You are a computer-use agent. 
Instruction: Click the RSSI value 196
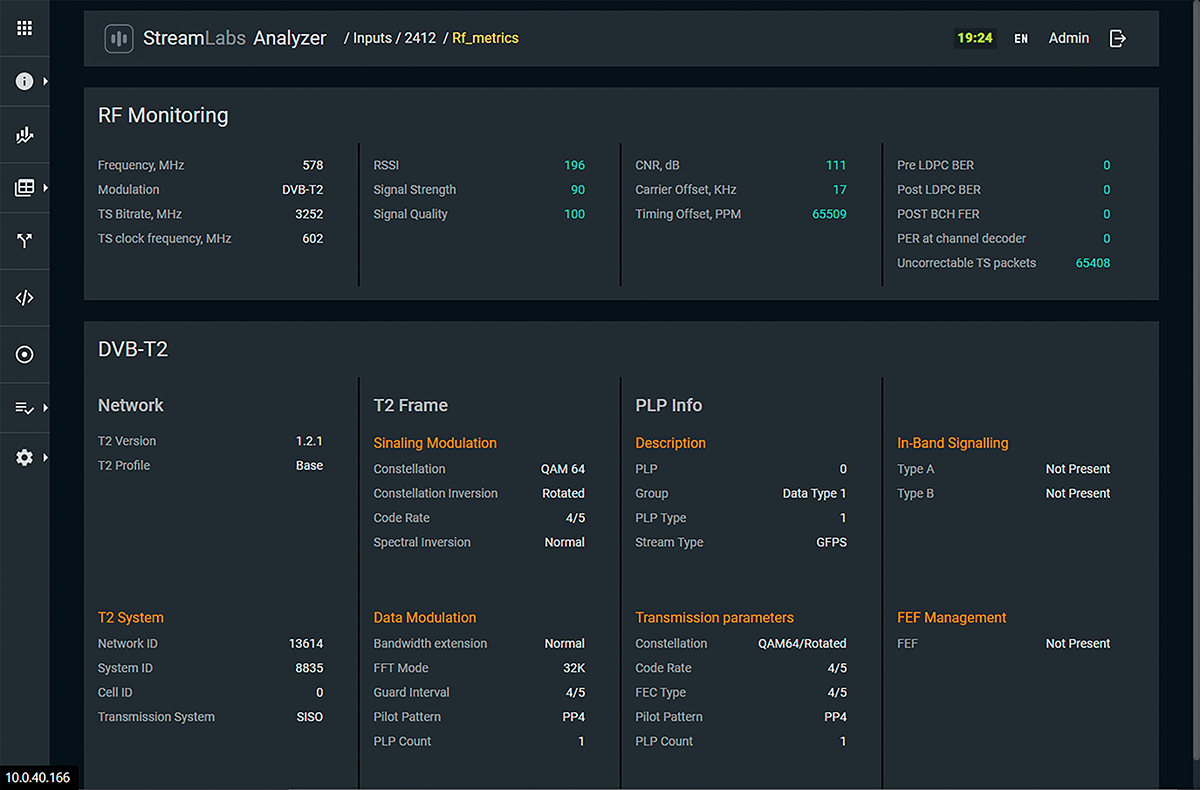click(575, 165)
